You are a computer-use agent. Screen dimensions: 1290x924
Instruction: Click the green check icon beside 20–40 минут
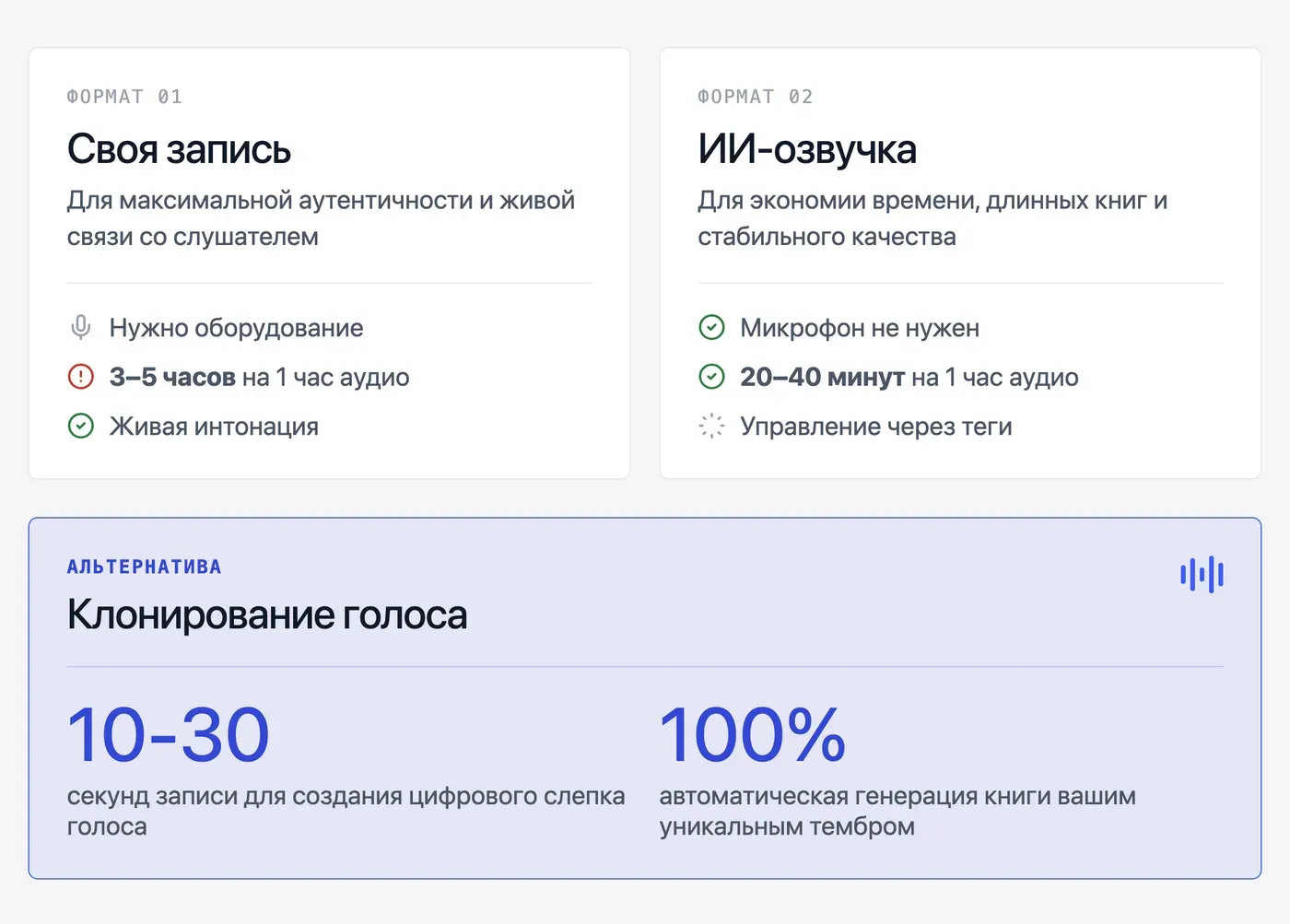point(711,377)
